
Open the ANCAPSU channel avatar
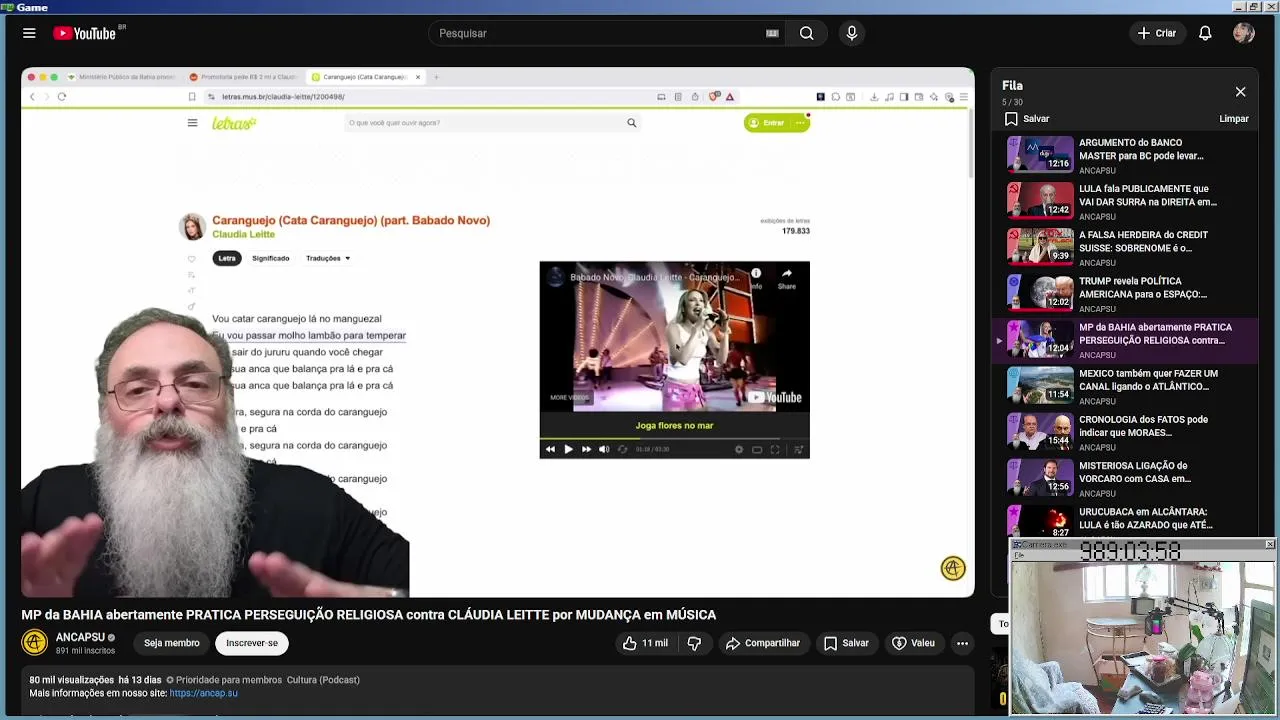coord(35,642)
